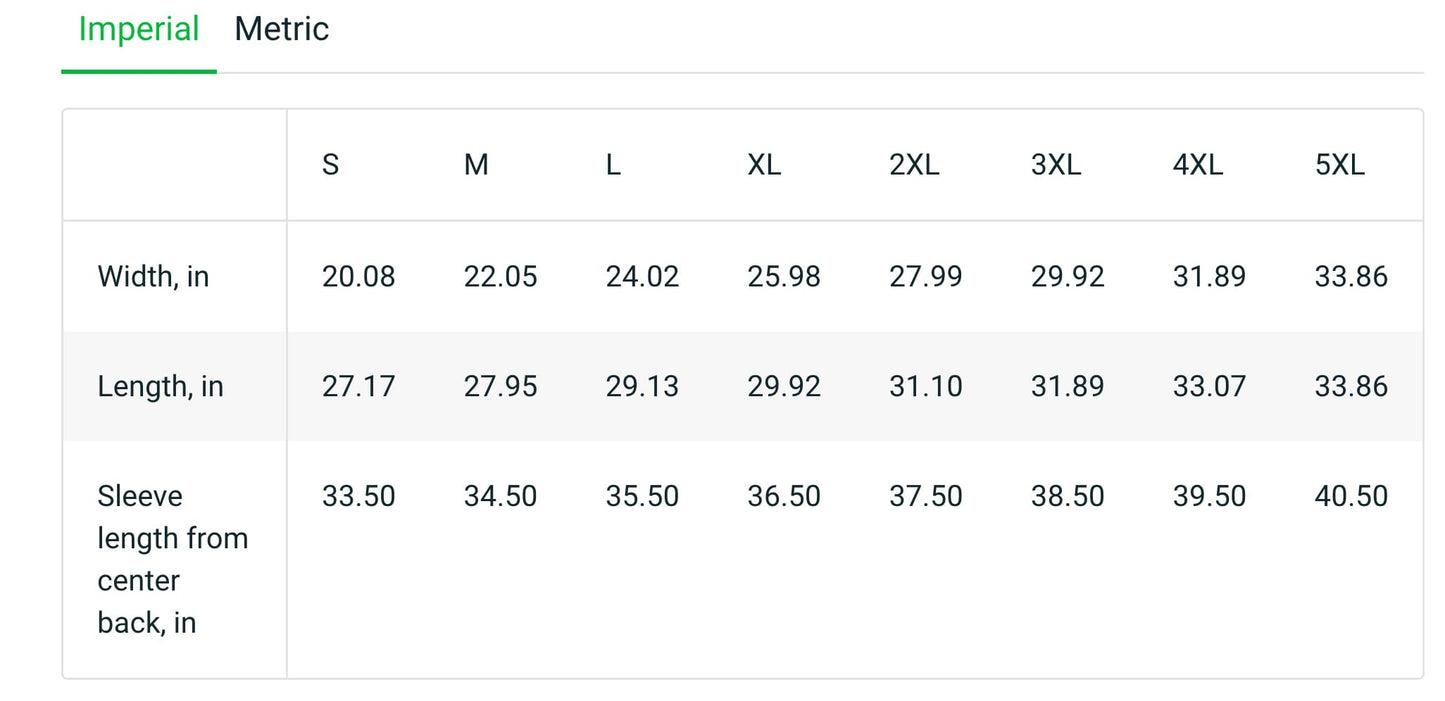Screen dimensions: 1445x701
Task: Click the M size column header
Action: 476,165
